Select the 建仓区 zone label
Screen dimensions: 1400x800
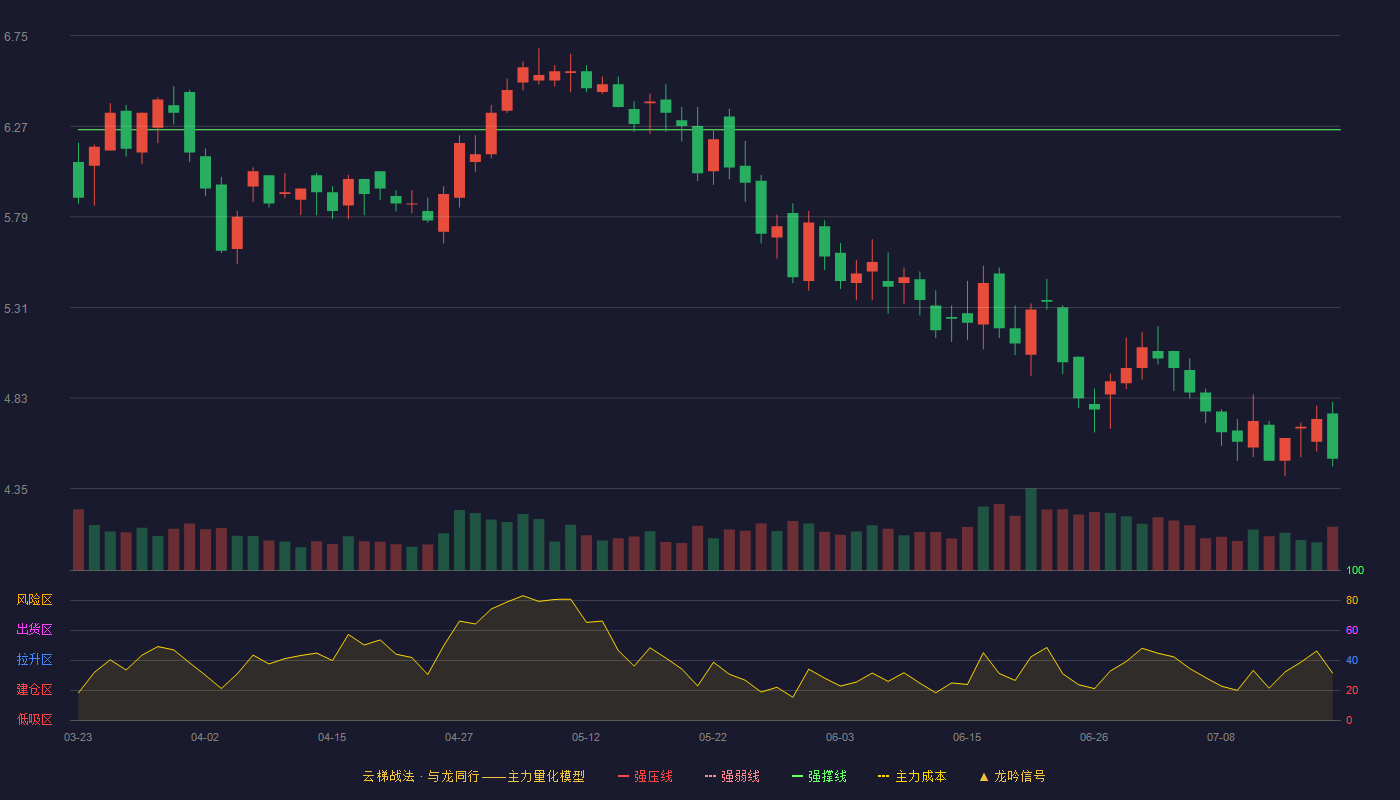click(34, 690)
